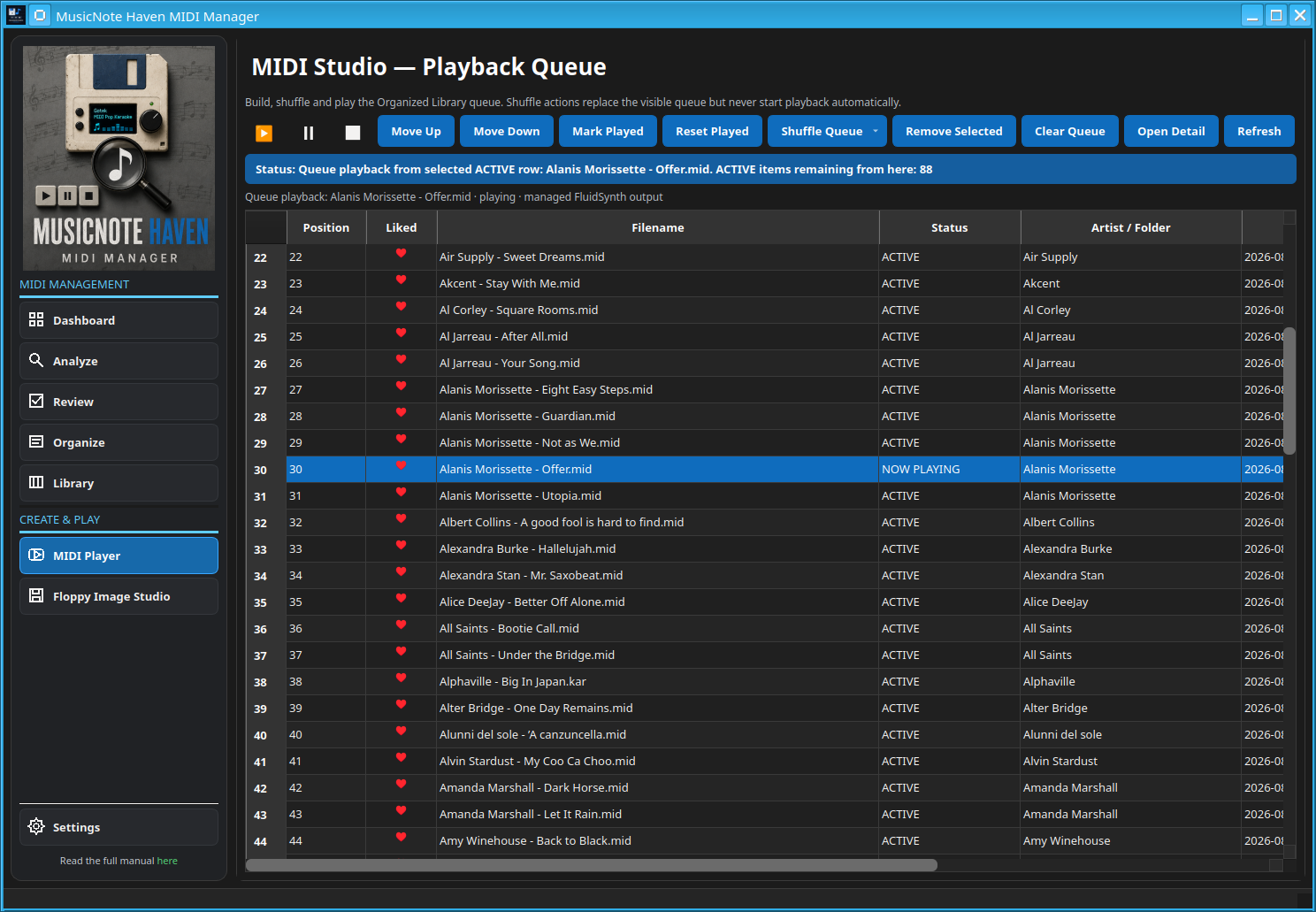Stop playback with the square stop icon

coord(353,133)
